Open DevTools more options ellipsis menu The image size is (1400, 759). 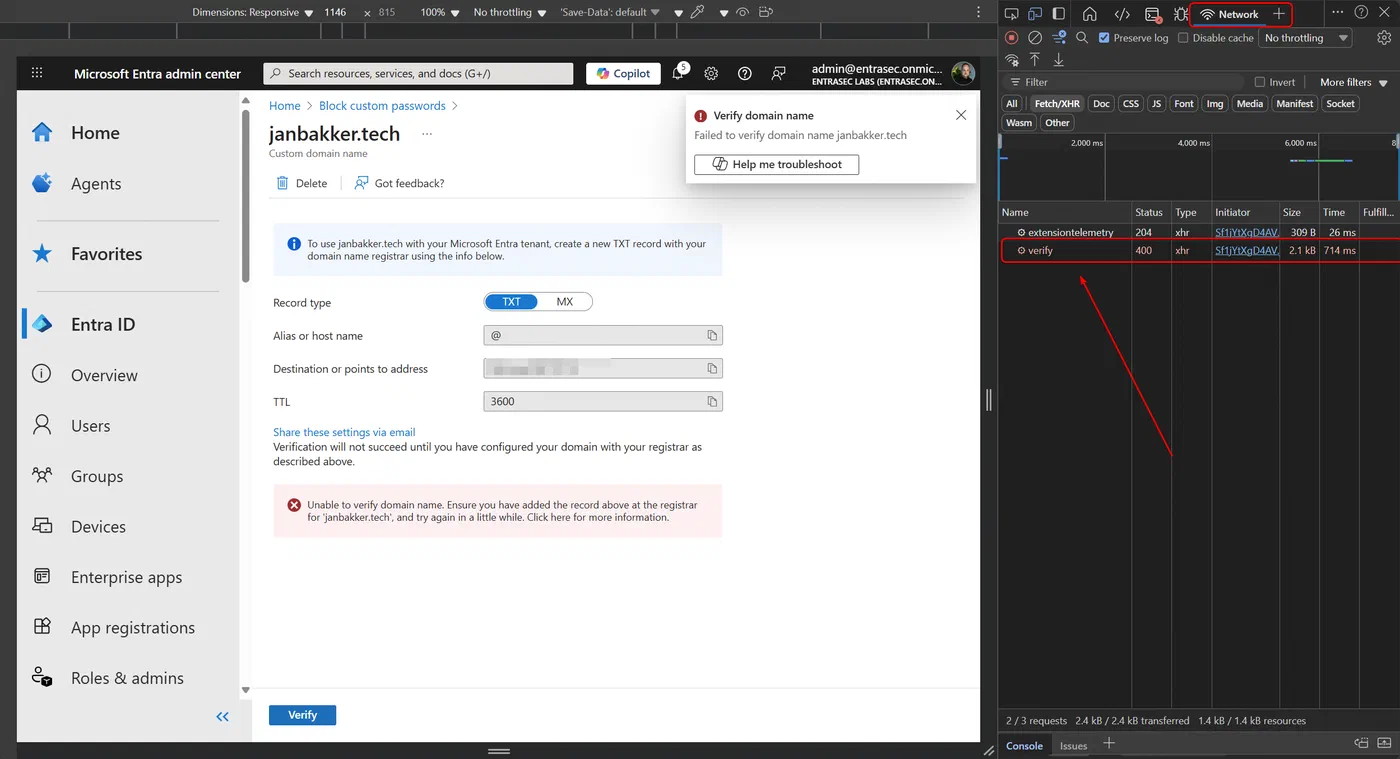1338,13
